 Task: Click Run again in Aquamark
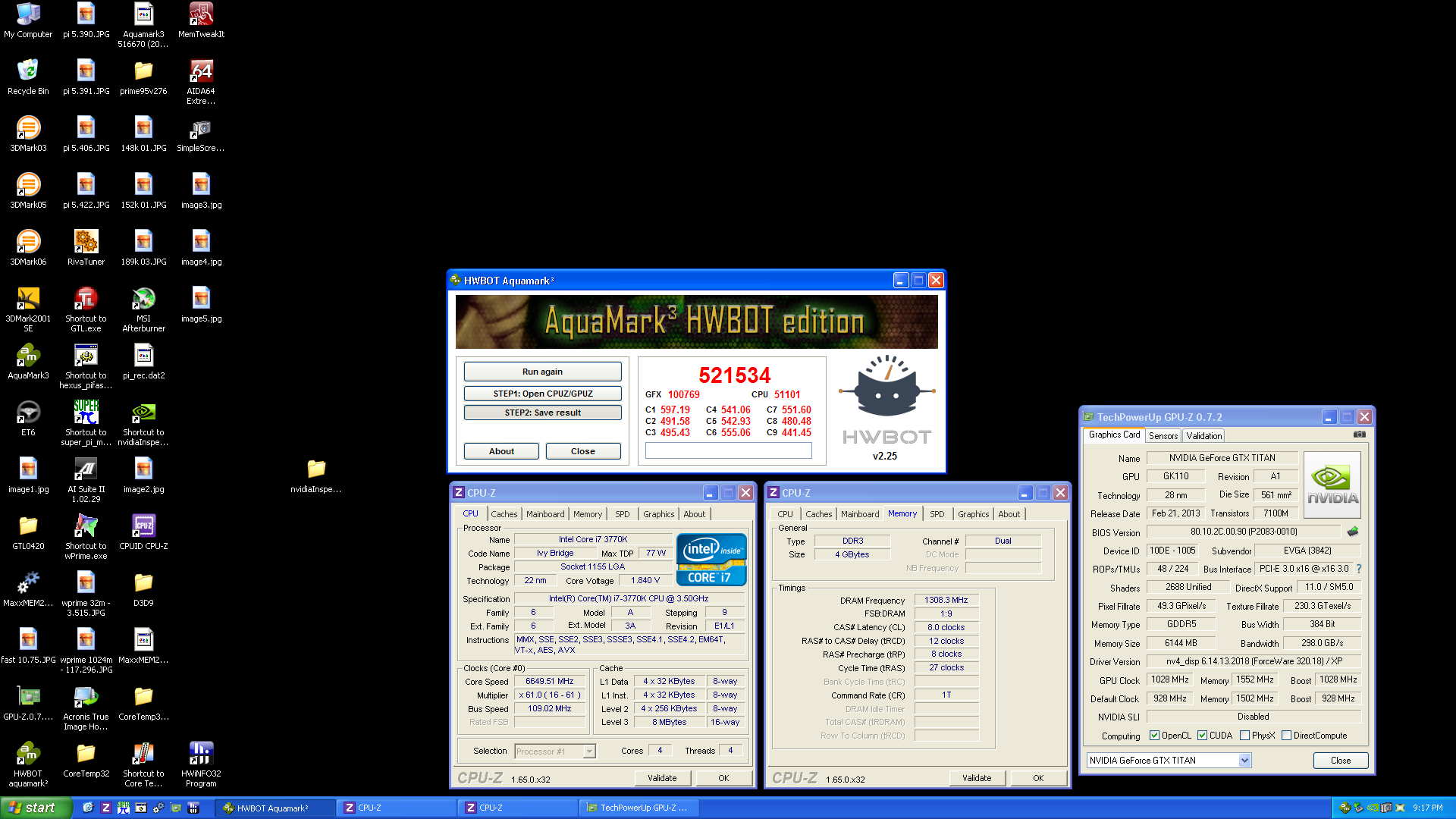[x=542, y=372]
